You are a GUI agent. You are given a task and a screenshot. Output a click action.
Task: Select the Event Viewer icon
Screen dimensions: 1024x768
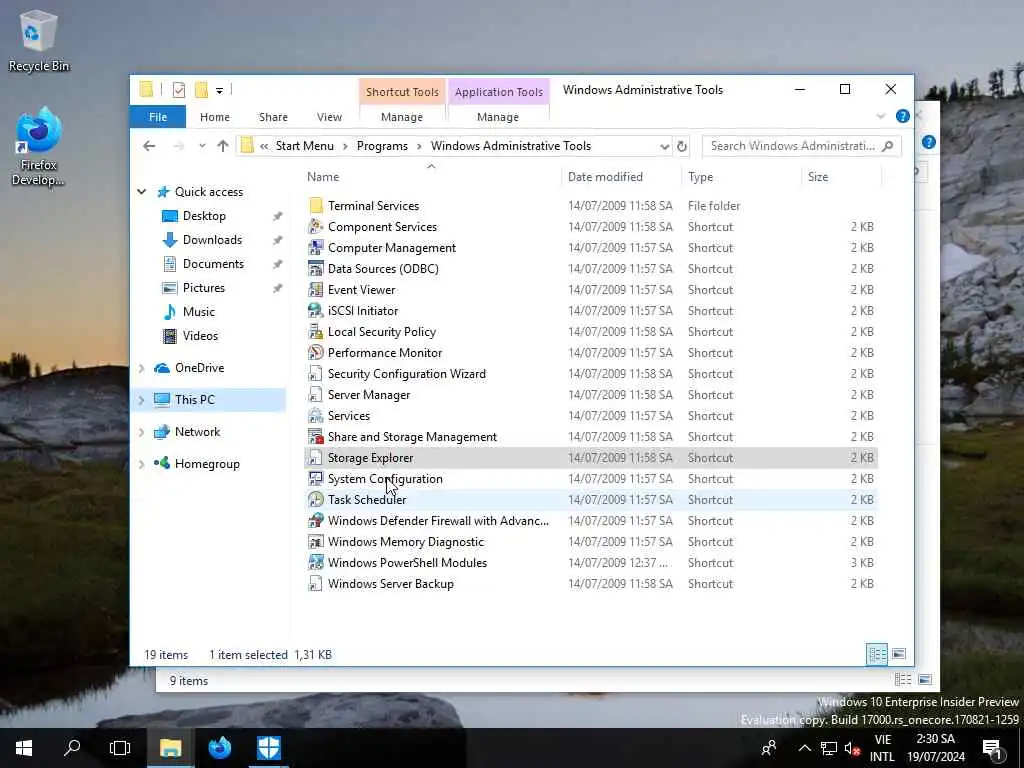(x=316, y=289)
